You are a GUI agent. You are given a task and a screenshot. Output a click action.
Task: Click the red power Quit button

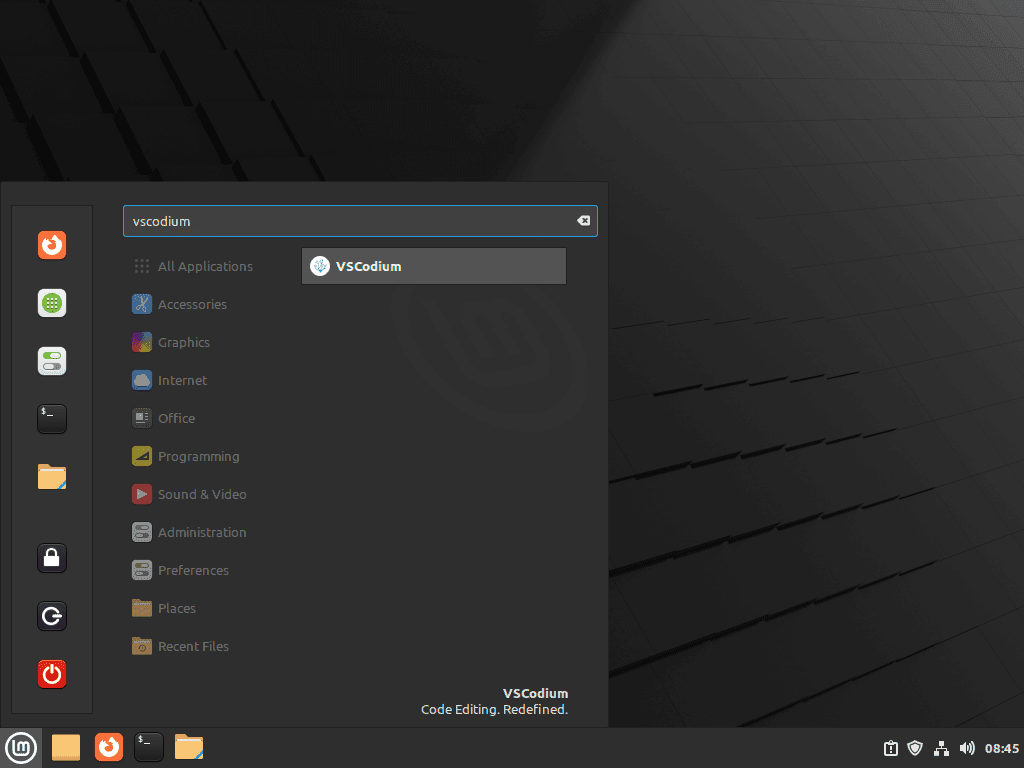(x=52, y=674)
